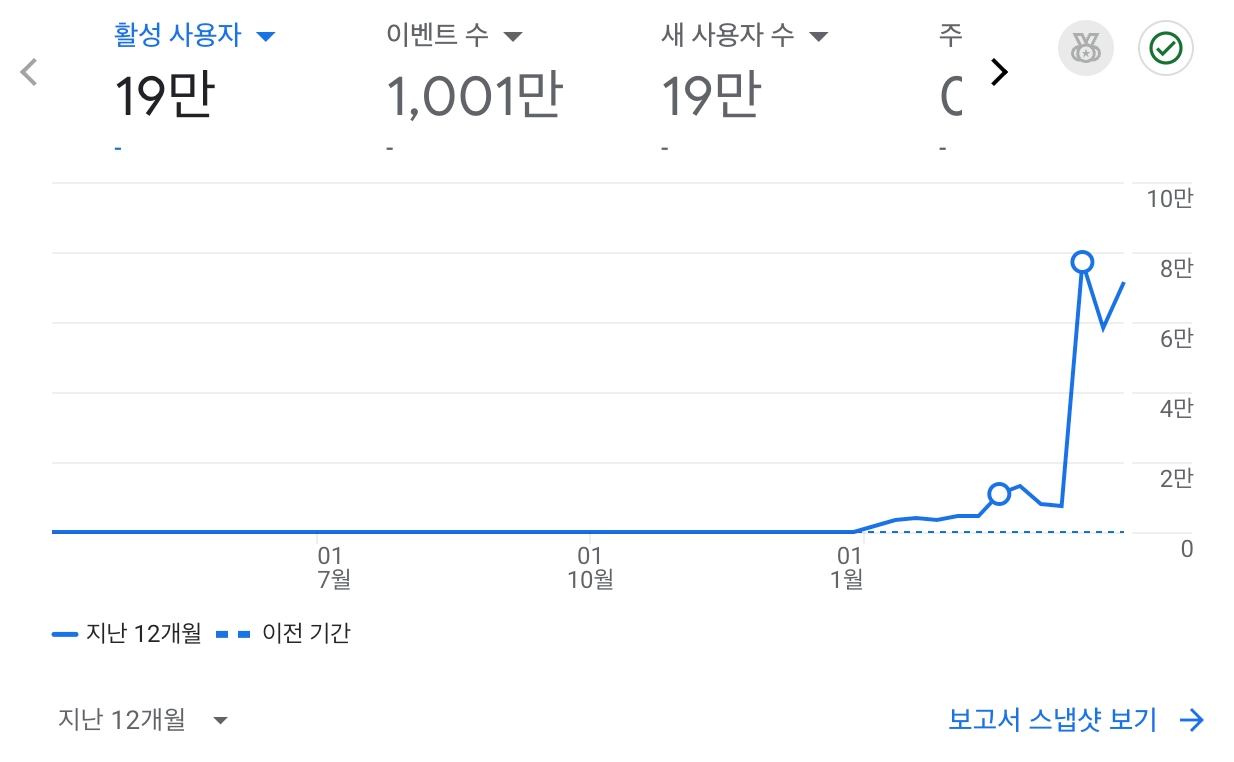Open the 보고서 스냅샷 보기 link
This screenshot has width=1234, height=762.
coord(1052,720)
